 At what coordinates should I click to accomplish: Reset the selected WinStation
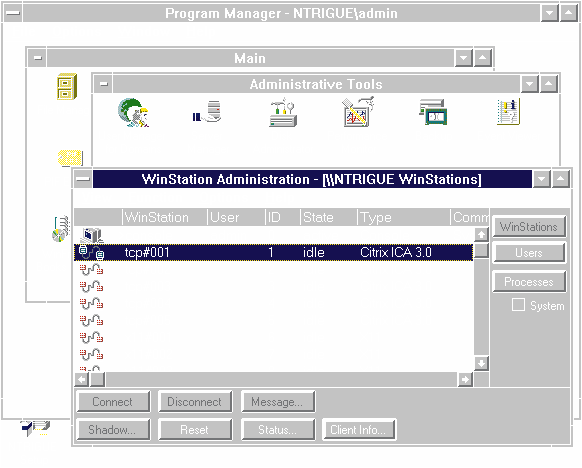[195, 430]
